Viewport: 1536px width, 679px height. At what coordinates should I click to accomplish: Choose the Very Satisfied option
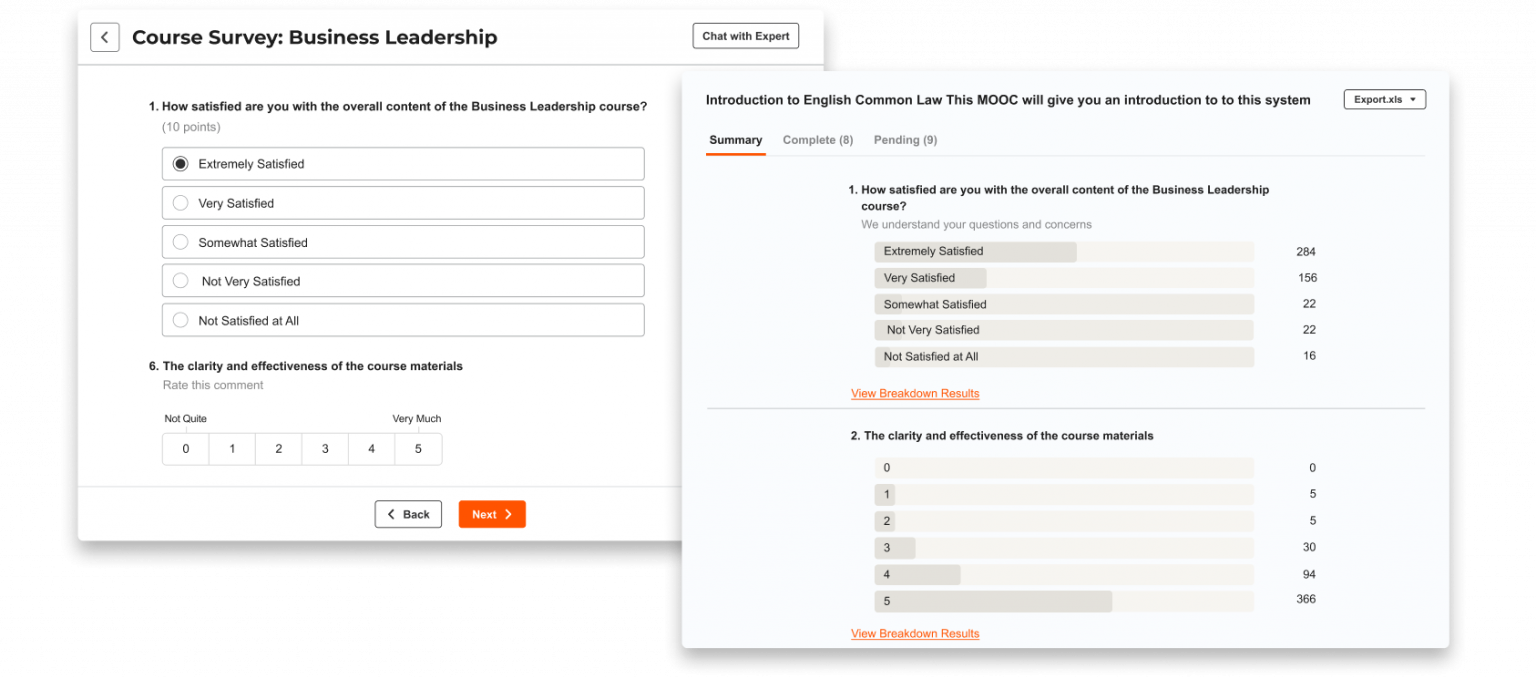pyautogui.click(x=180, y=202)
